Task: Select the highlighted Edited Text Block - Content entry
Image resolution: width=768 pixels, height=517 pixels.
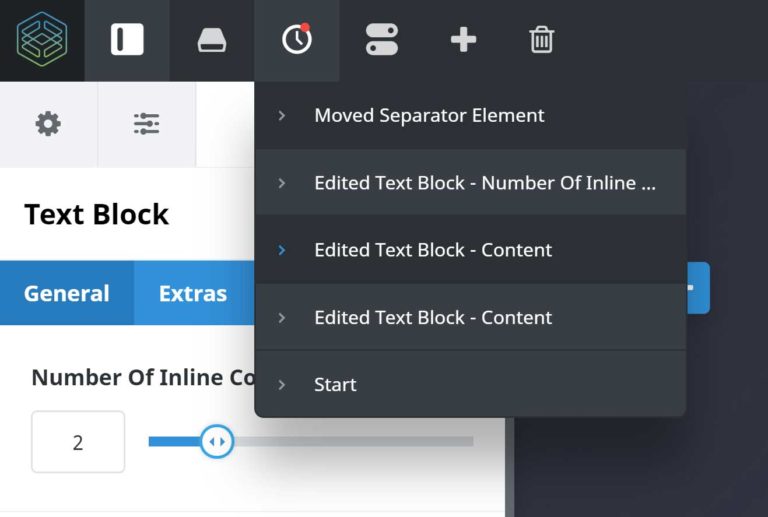Action: pos(433,250)
